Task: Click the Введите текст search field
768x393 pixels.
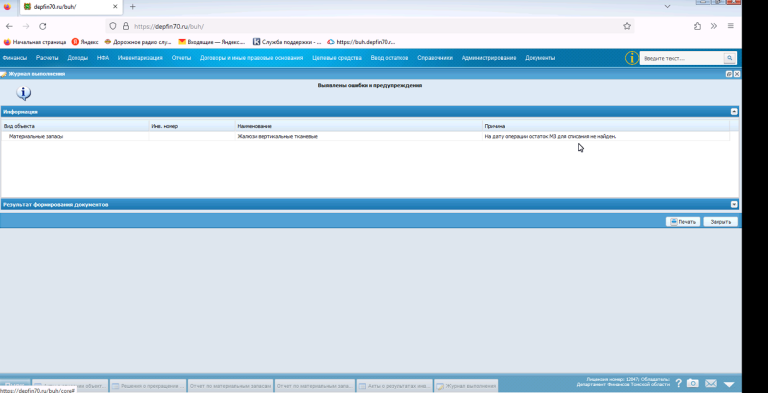Action: [x=682, y=58]
